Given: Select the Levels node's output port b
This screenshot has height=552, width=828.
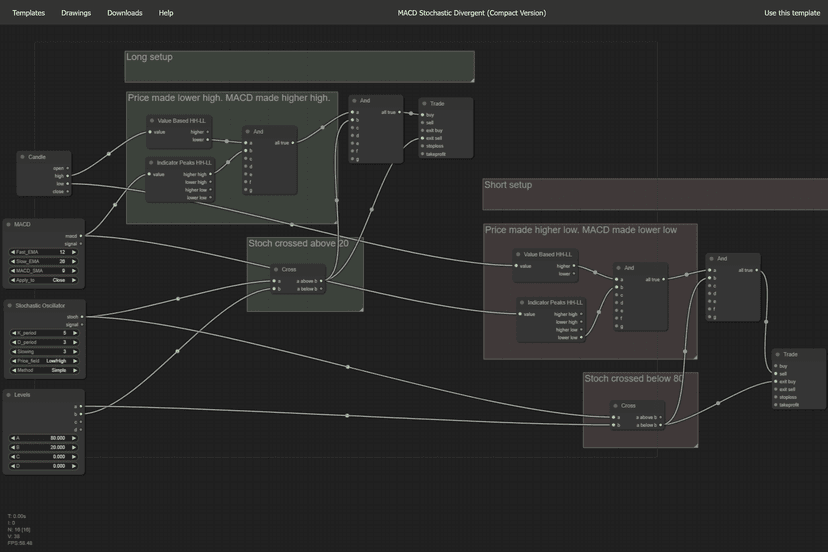Looking at the screenshot, I should [81, 414].
